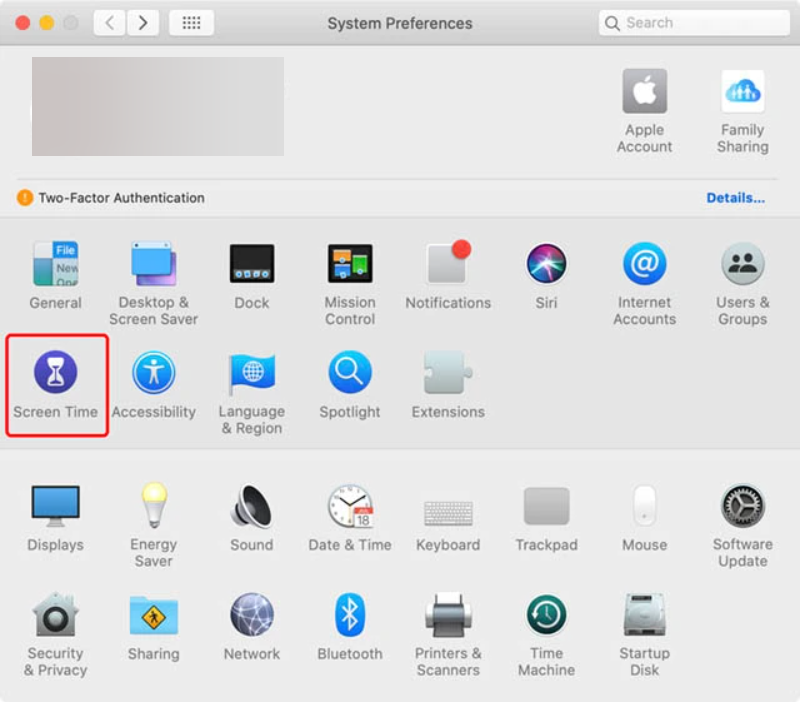Image resolution: width=800 pixels, height=702 pixels.
Task: Minimize System Preferences with yellow button
Action: (x=47, y=23)
